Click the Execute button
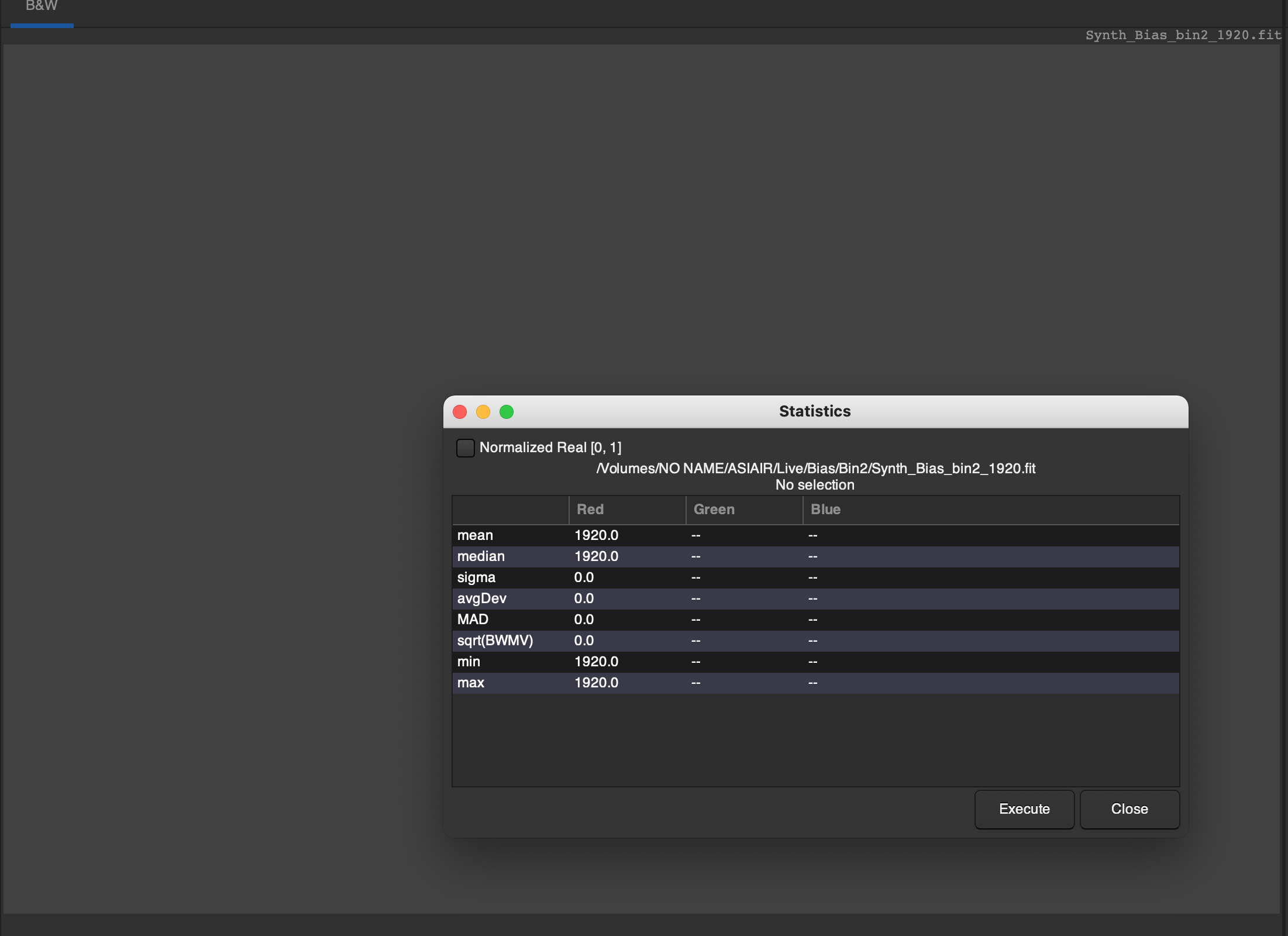 [1024, 809]
